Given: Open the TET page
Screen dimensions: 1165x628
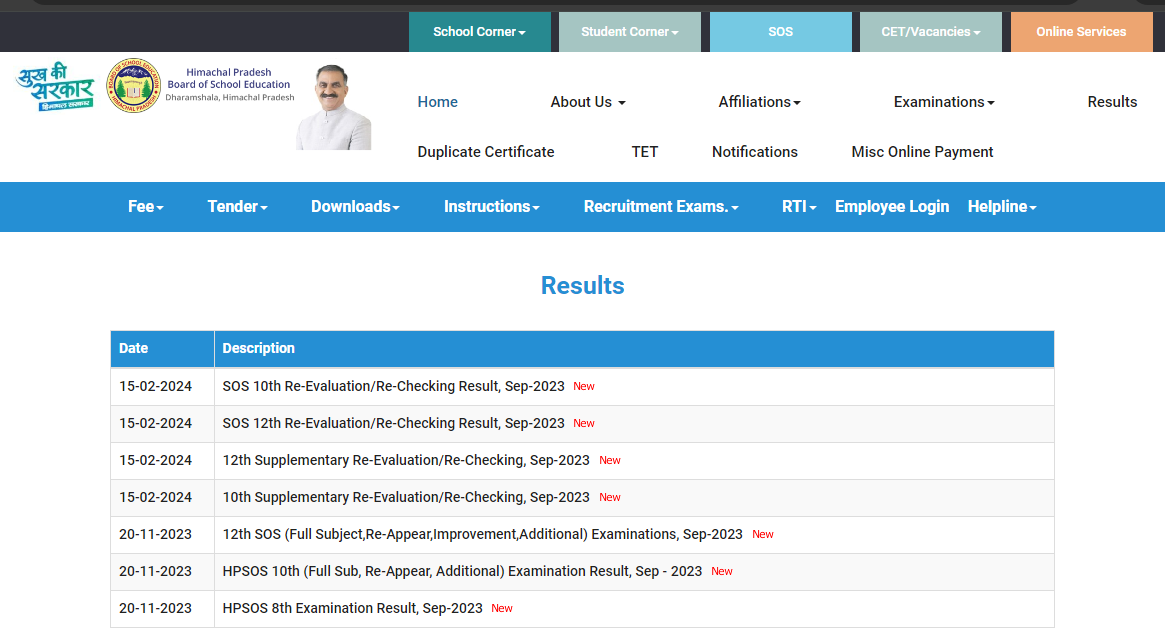Looking at the screenshot, I should pyautogui.click(x=645, y=152).
